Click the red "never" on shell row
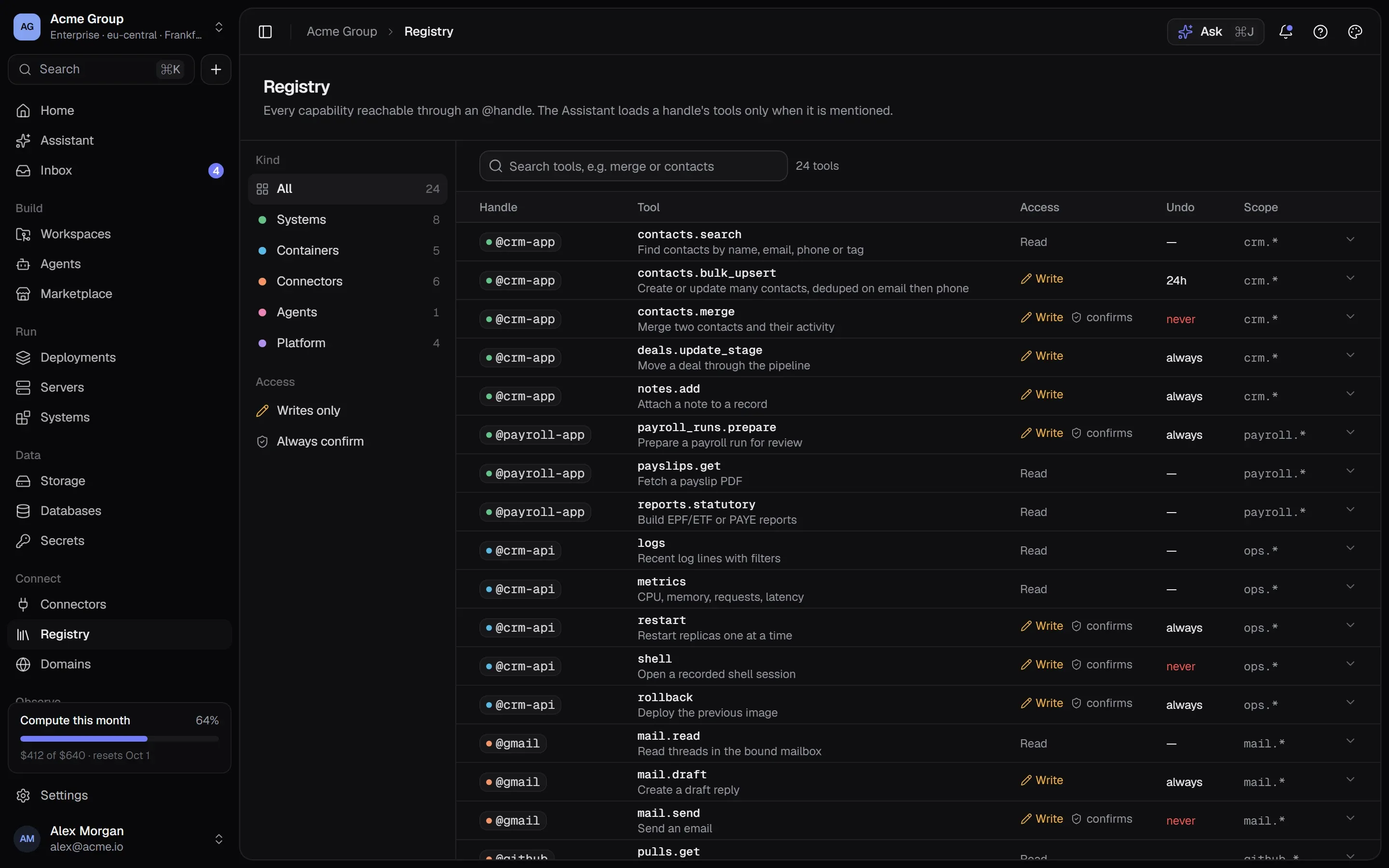1389x868 pixels. point(1181,666)
